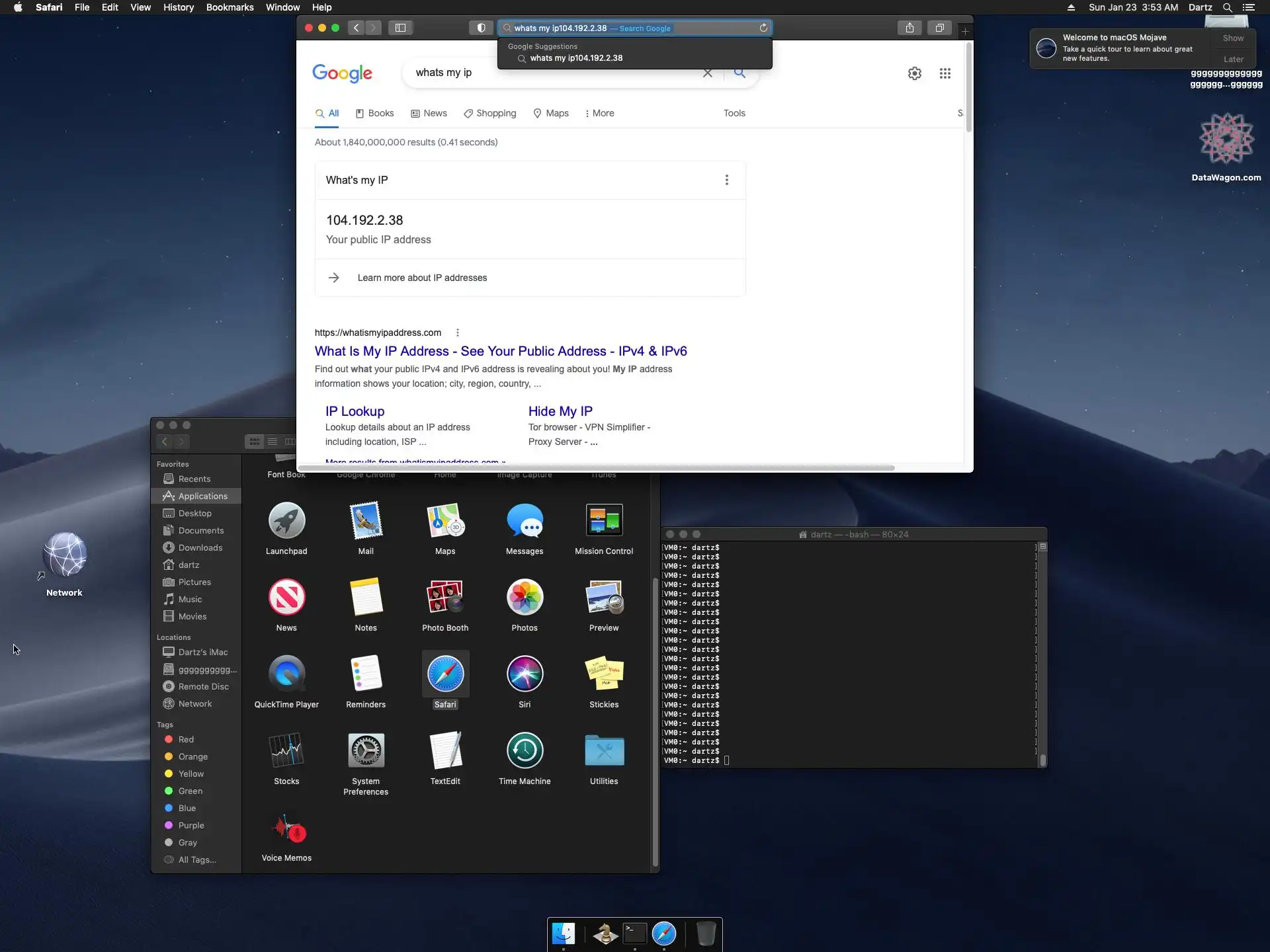
Task: Toggle the Safari sidebar button
Action: click(400, 28)
